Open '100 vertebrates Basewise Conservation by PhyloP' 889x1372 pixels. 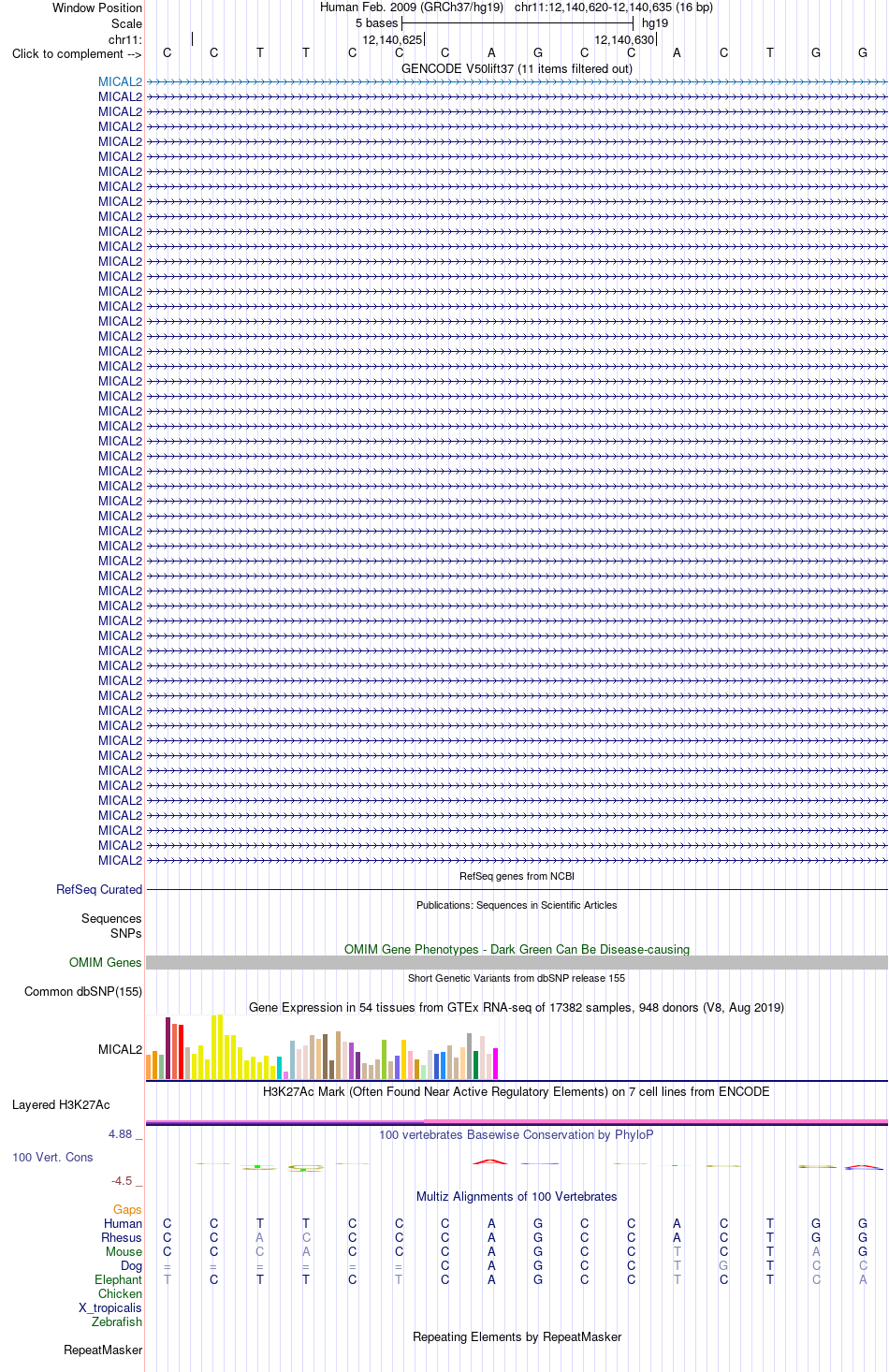[x=517, y=1134]
